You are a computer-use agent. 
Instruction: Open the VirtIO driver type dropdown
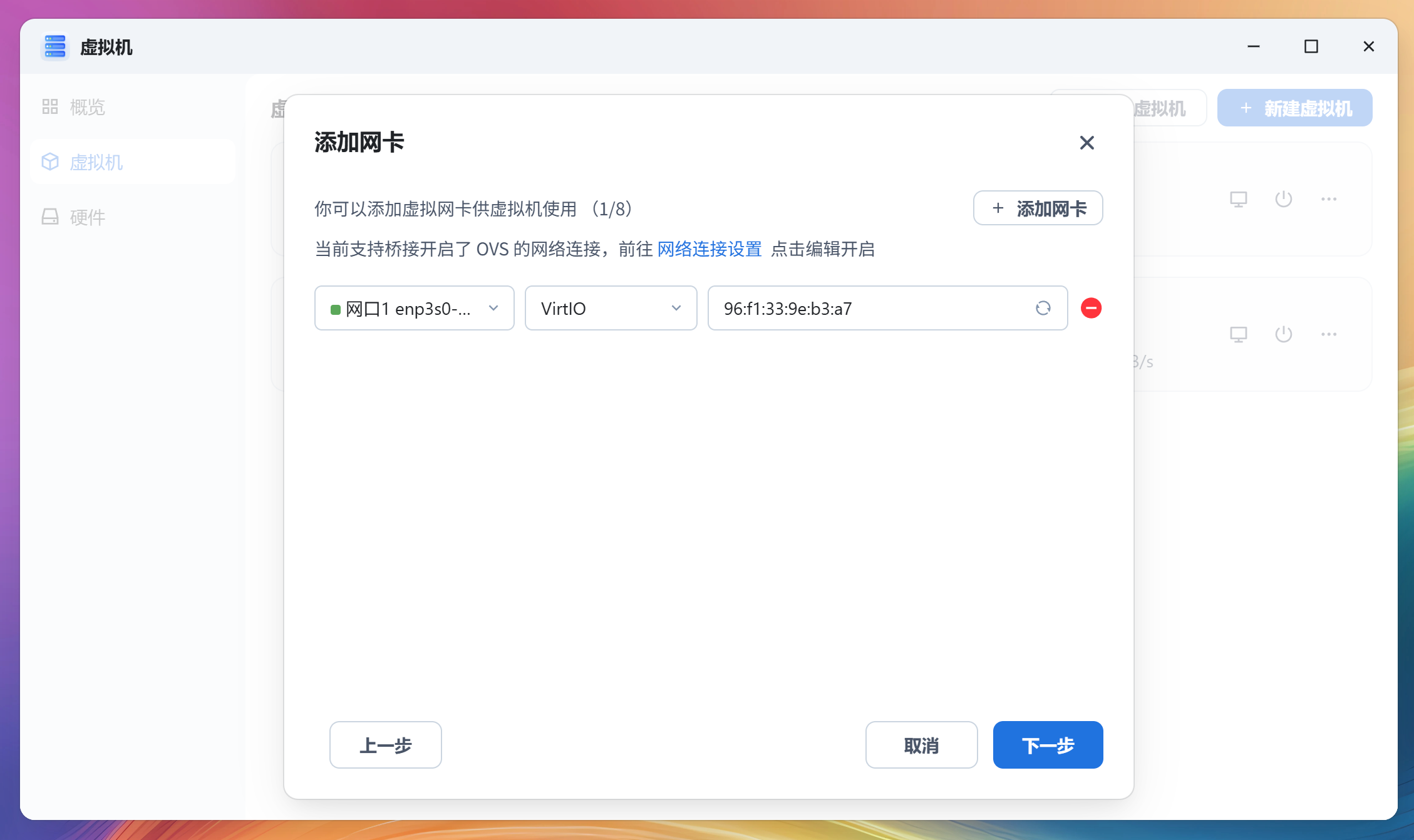[610, 308]
